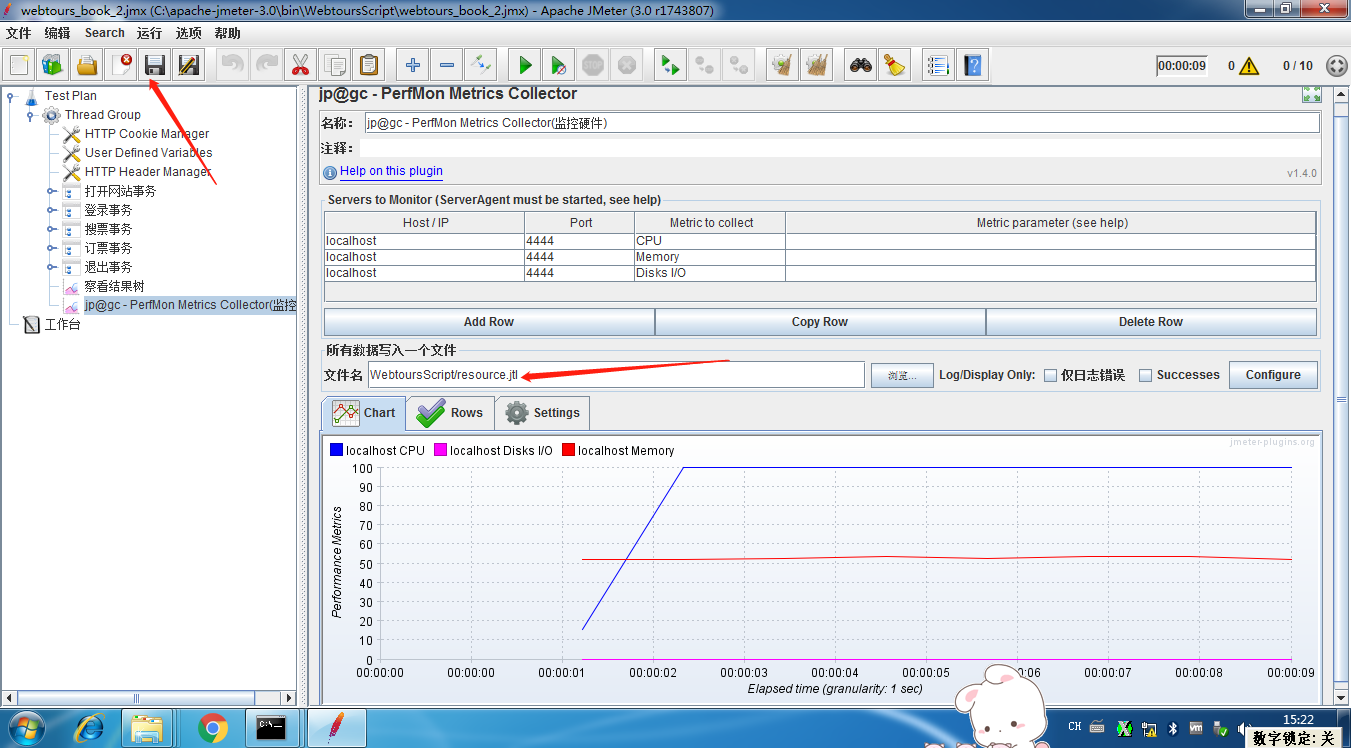Screen dimensions: 1351x748
Task: Click the Stop test icon
Action: (x=592, y=66)
